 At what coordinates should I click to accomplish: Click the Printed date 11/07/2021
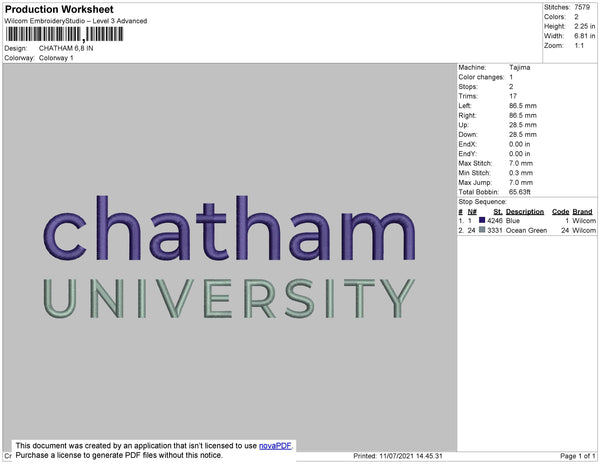(397, 456)
